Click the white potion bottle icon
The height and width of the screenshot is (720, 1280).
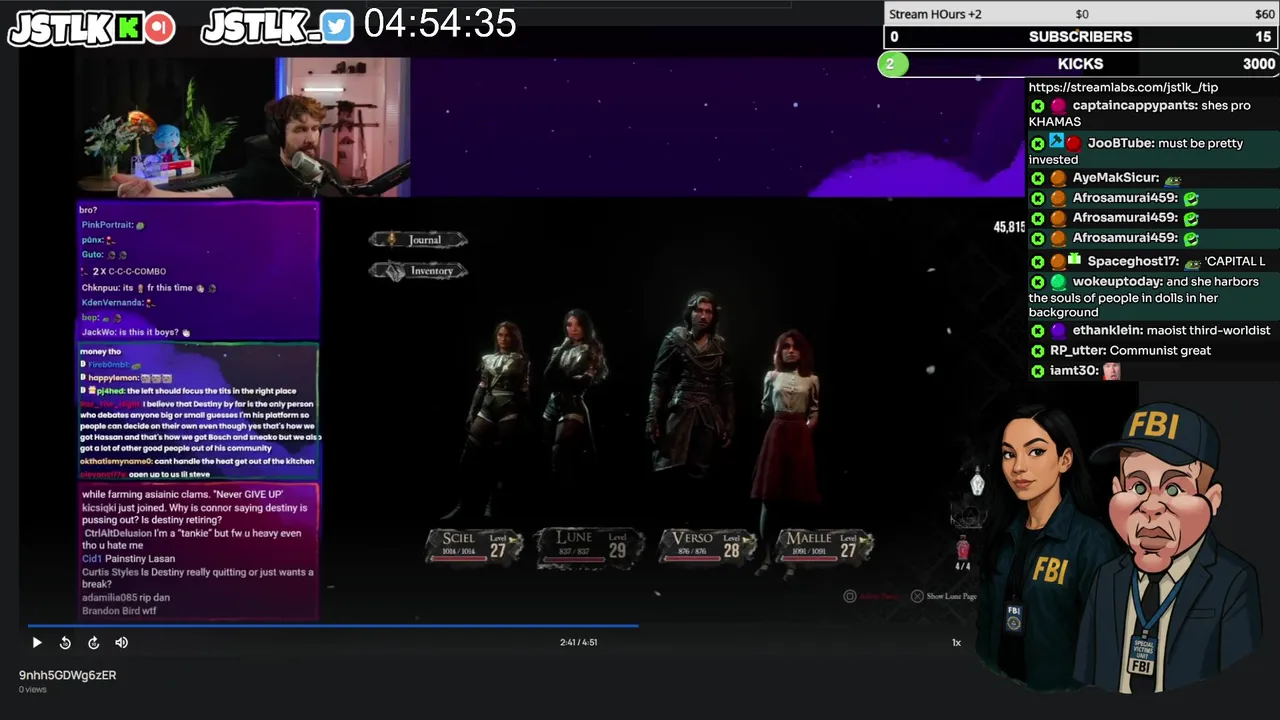coord(977,484)
